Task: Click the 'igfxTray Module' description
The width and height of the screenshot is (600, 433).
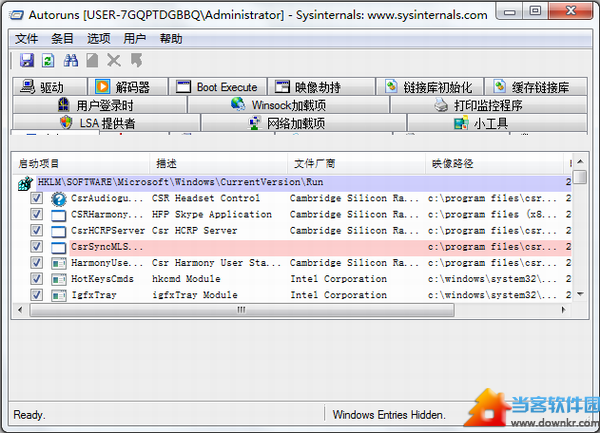Action: pos(195,295)
